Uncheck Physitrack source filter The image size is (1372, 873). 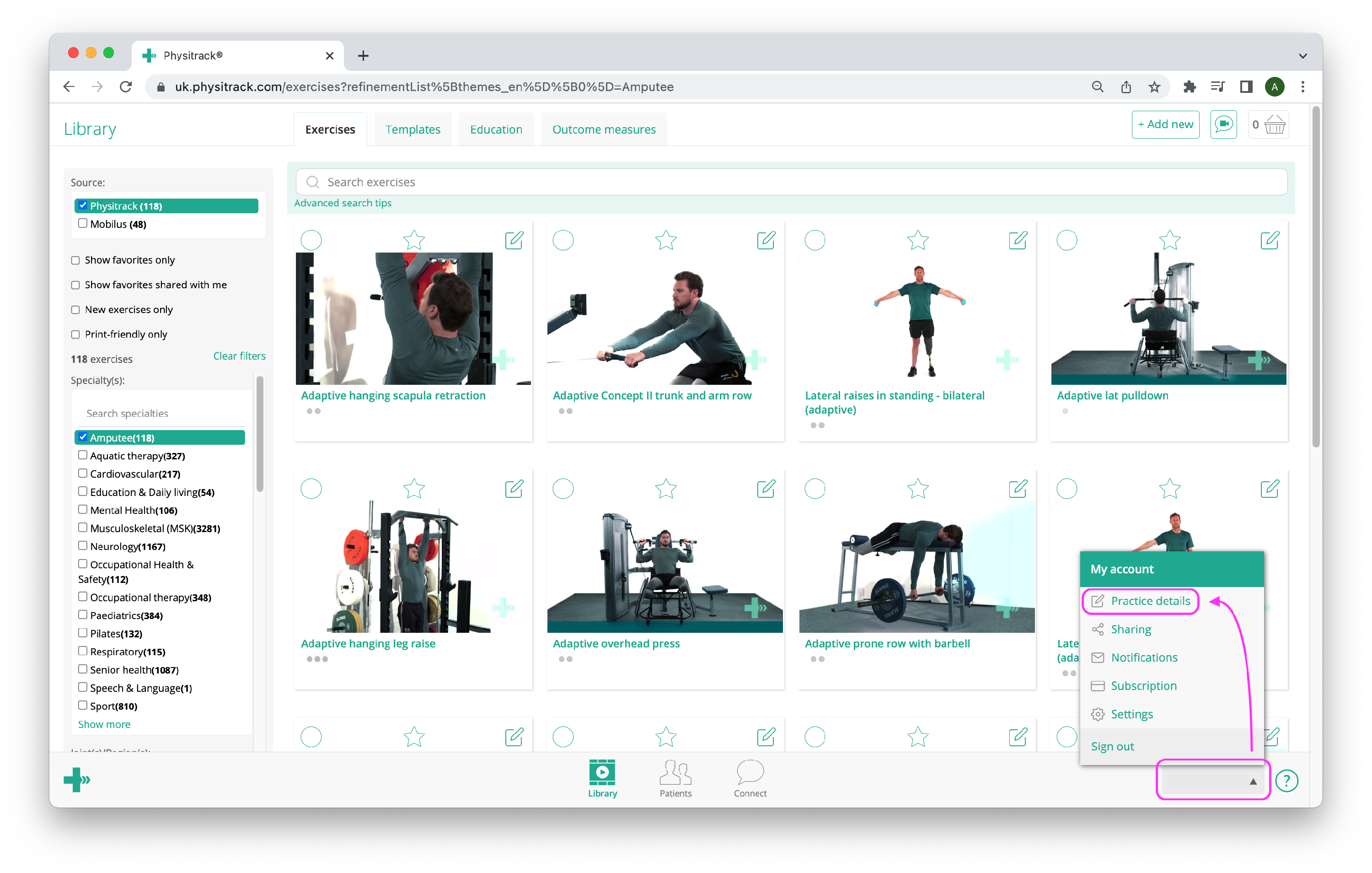click(x=83, y=205)
